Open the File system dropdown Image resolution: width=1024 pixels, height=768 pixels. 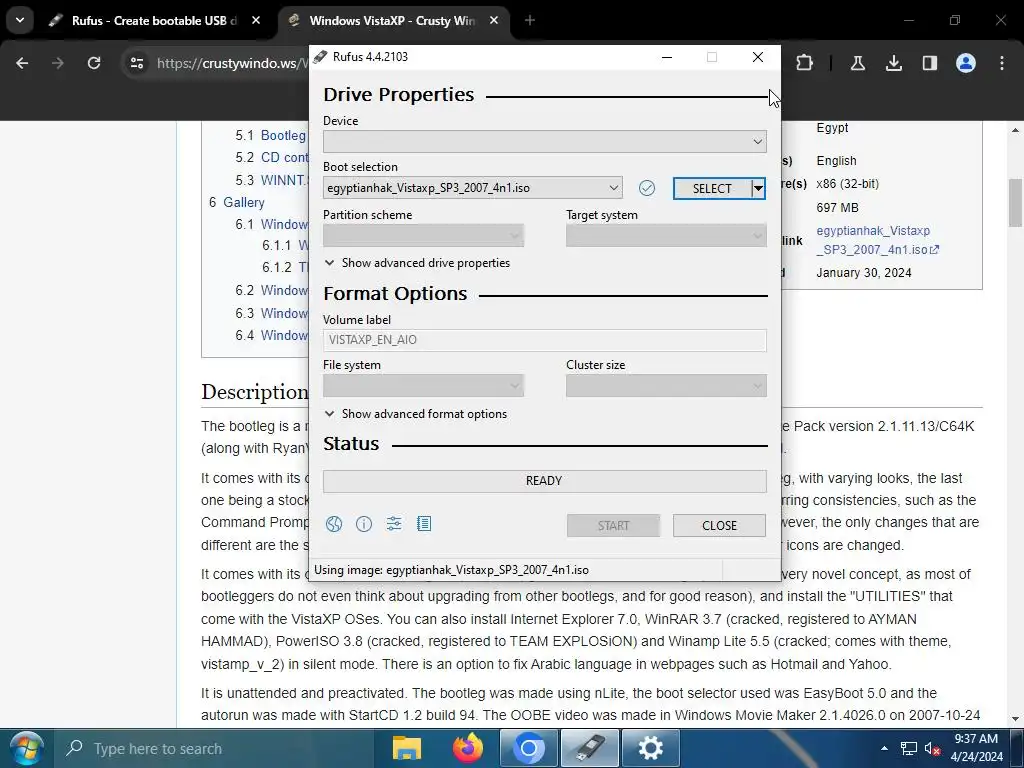423,386
